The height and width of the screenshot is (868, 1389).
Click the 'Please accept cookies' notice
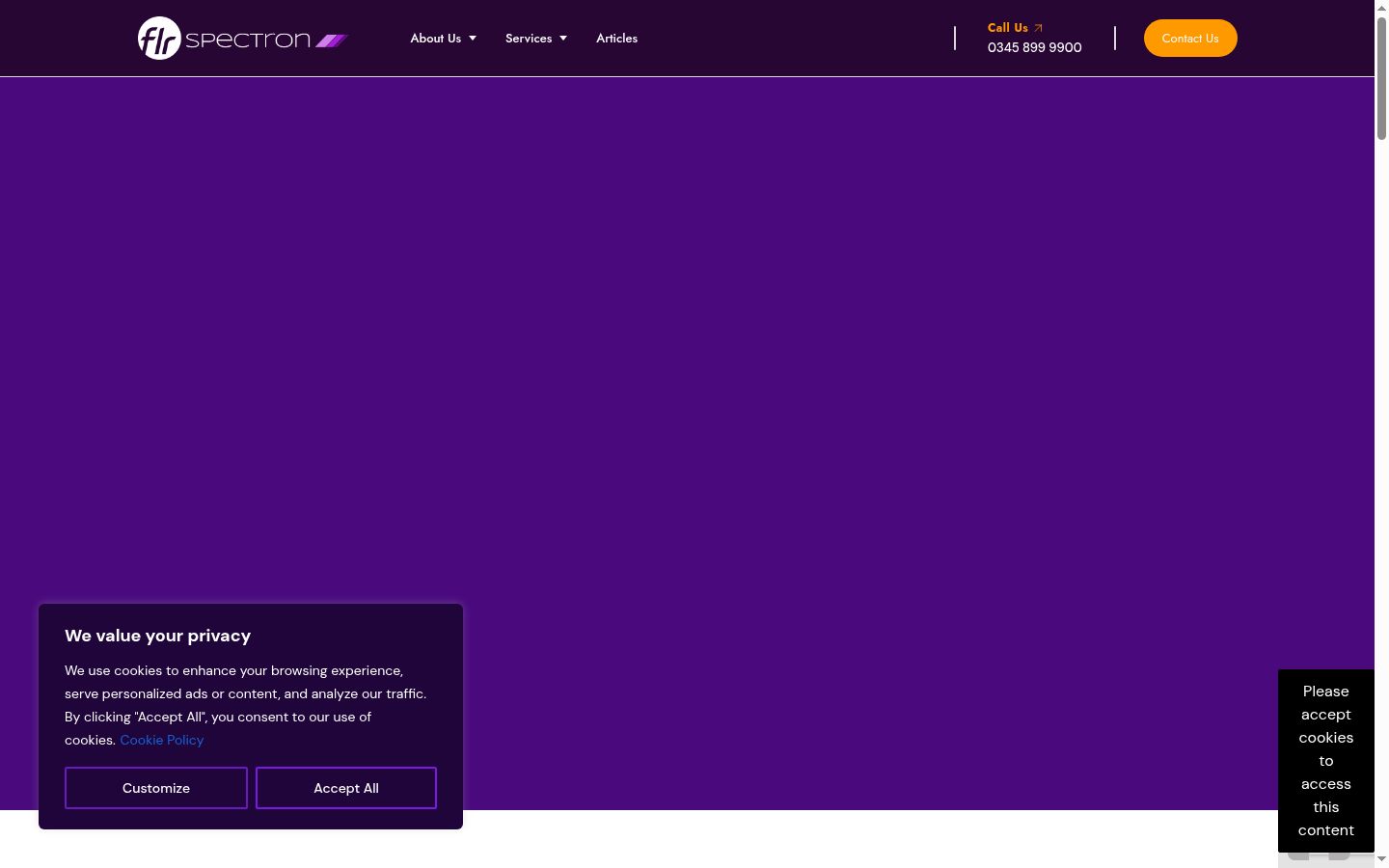click(1326, 761)
